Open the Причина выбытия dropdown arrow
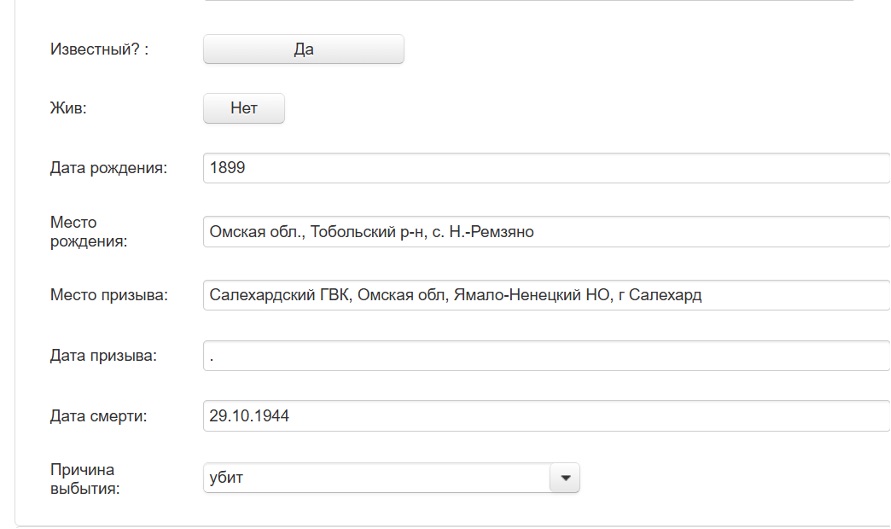891x529 pixels. pyautogui.click(x=565, y=478)
